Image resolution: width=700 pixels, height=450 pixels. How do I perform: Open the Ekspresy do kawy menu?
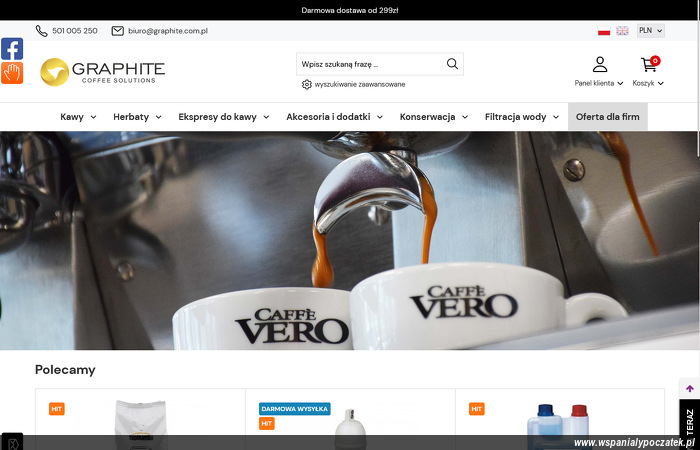point(217,117)
